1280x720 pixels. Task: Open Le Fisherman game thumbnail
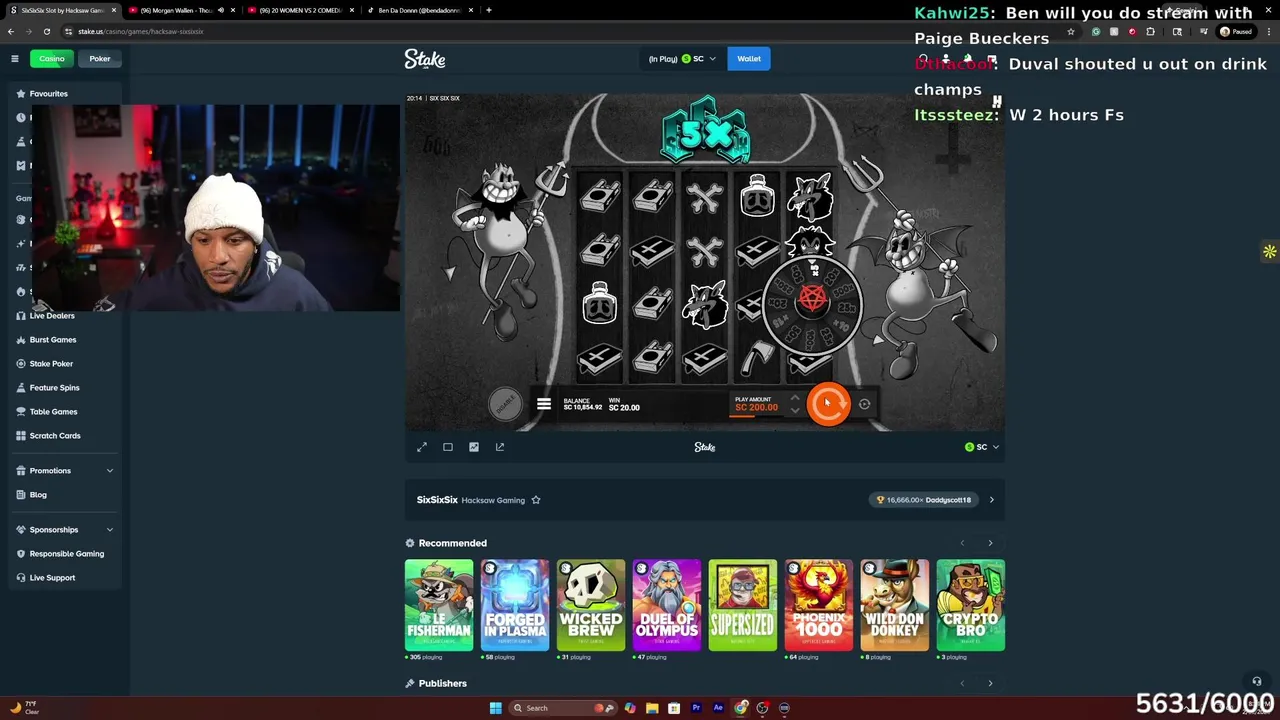click(439, 605)
